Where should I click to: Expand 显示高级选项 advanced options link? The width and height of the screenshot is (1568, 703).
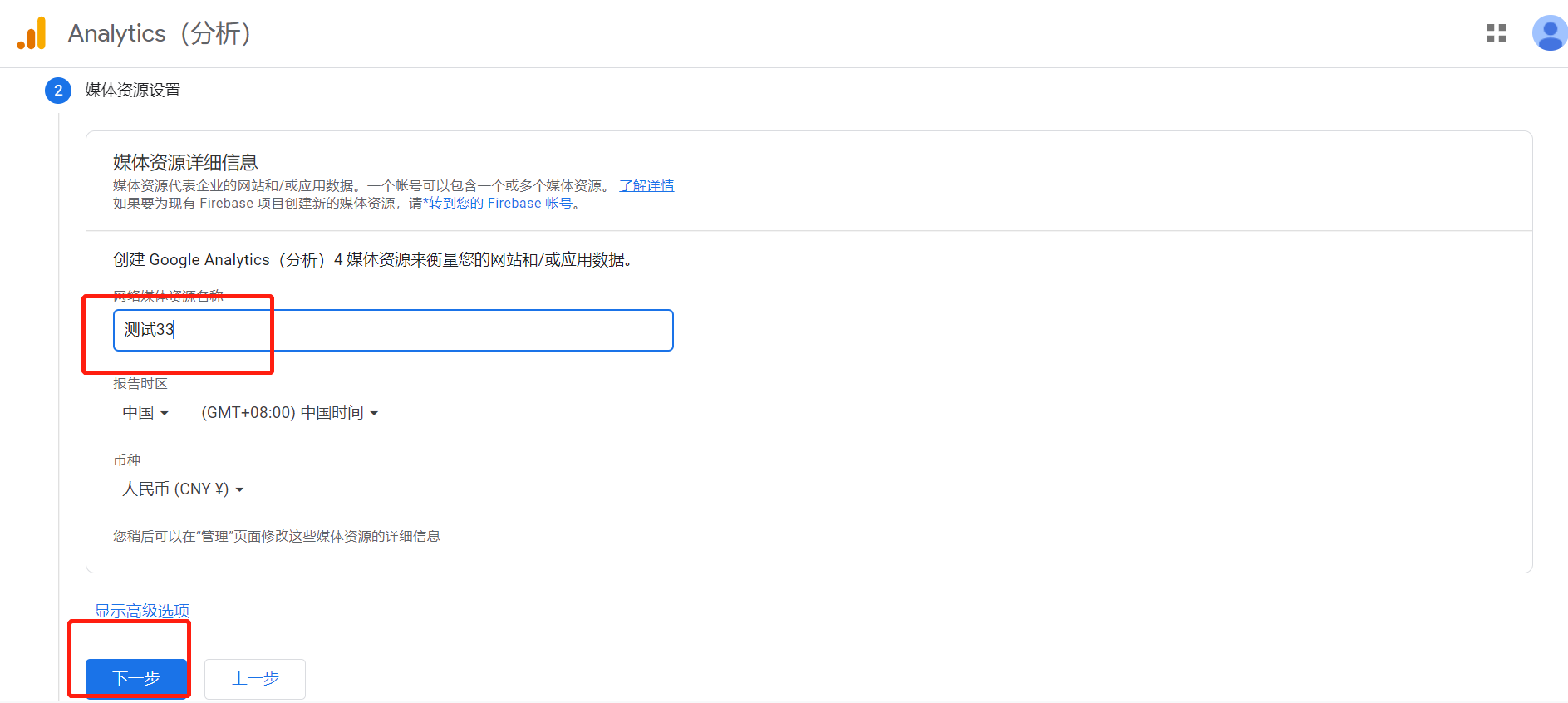coord(142,611)
